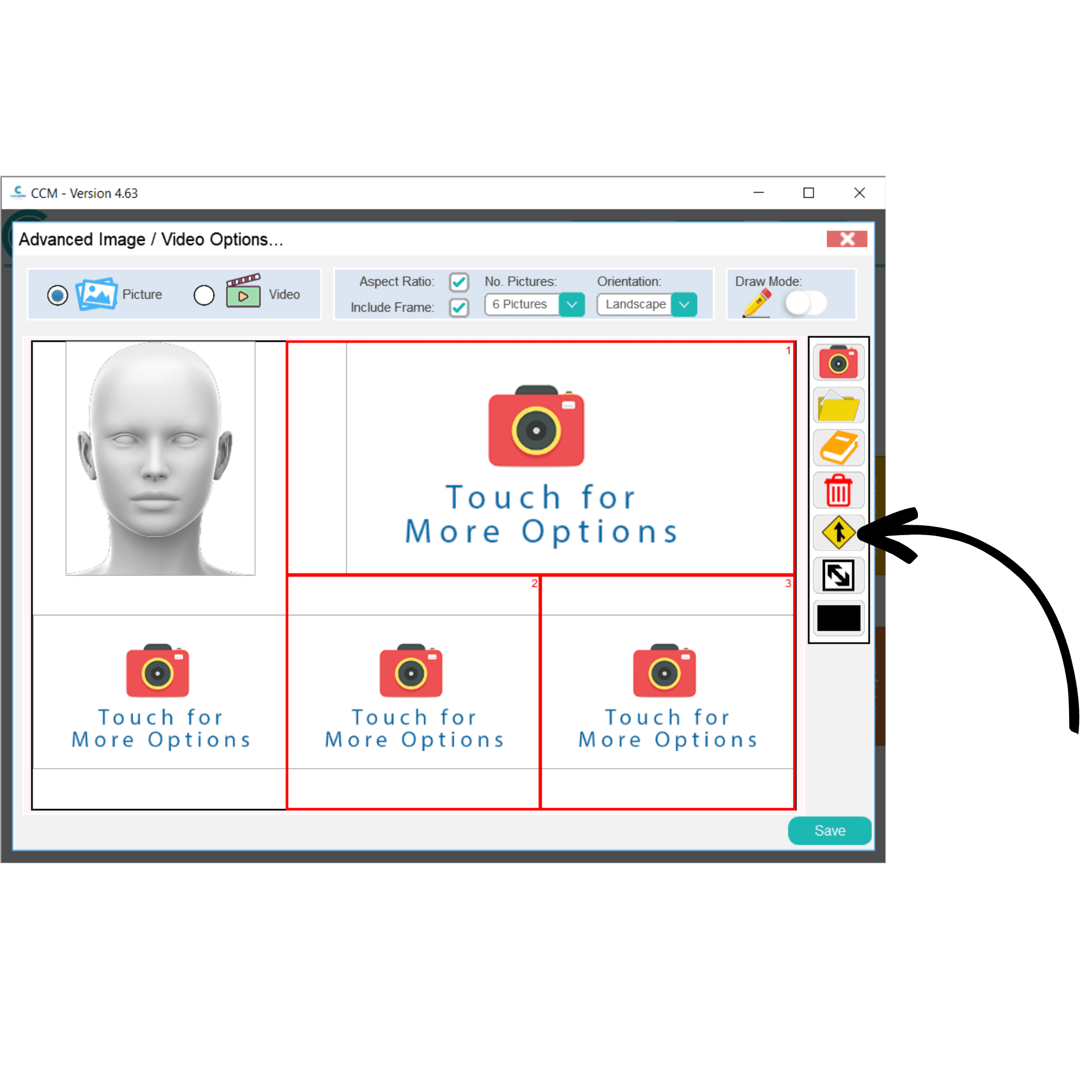This screenshot has height=1092, width=1092.
Task: Click Touch for More Options in slot 3
Action: point(668,729)
